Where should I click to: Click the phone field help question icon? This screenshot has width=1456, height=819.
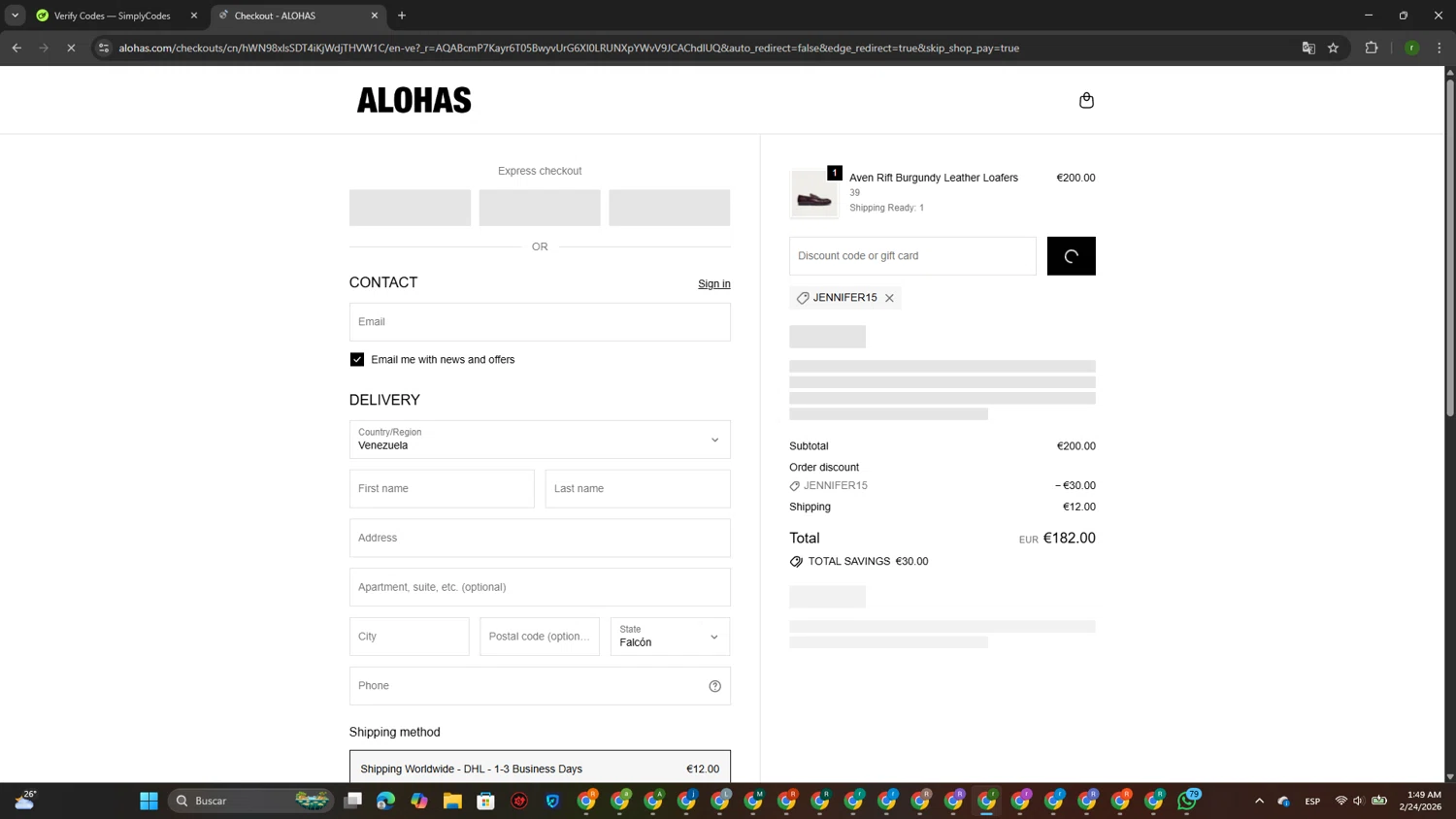pos(714,686)
